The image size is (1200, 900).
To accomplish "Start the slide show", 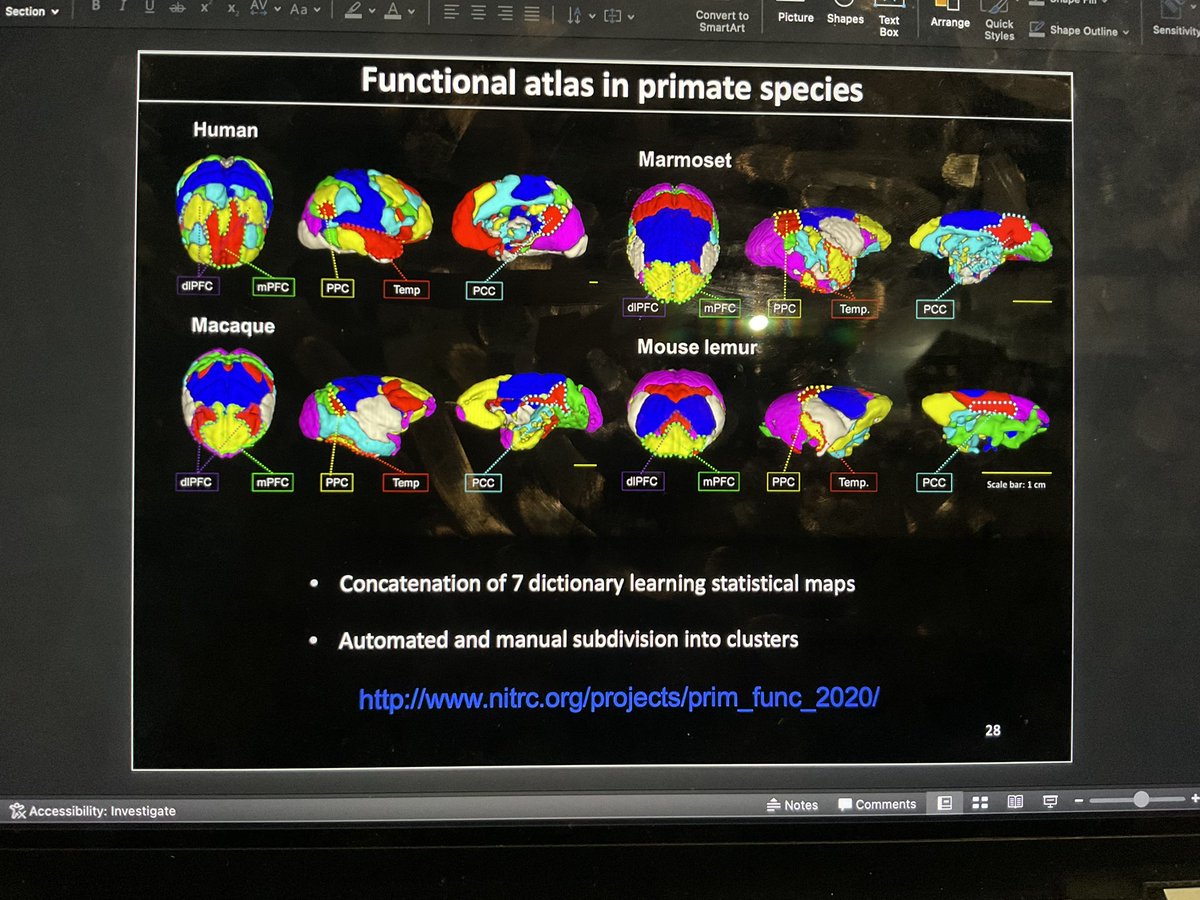I will [1050, 801].
